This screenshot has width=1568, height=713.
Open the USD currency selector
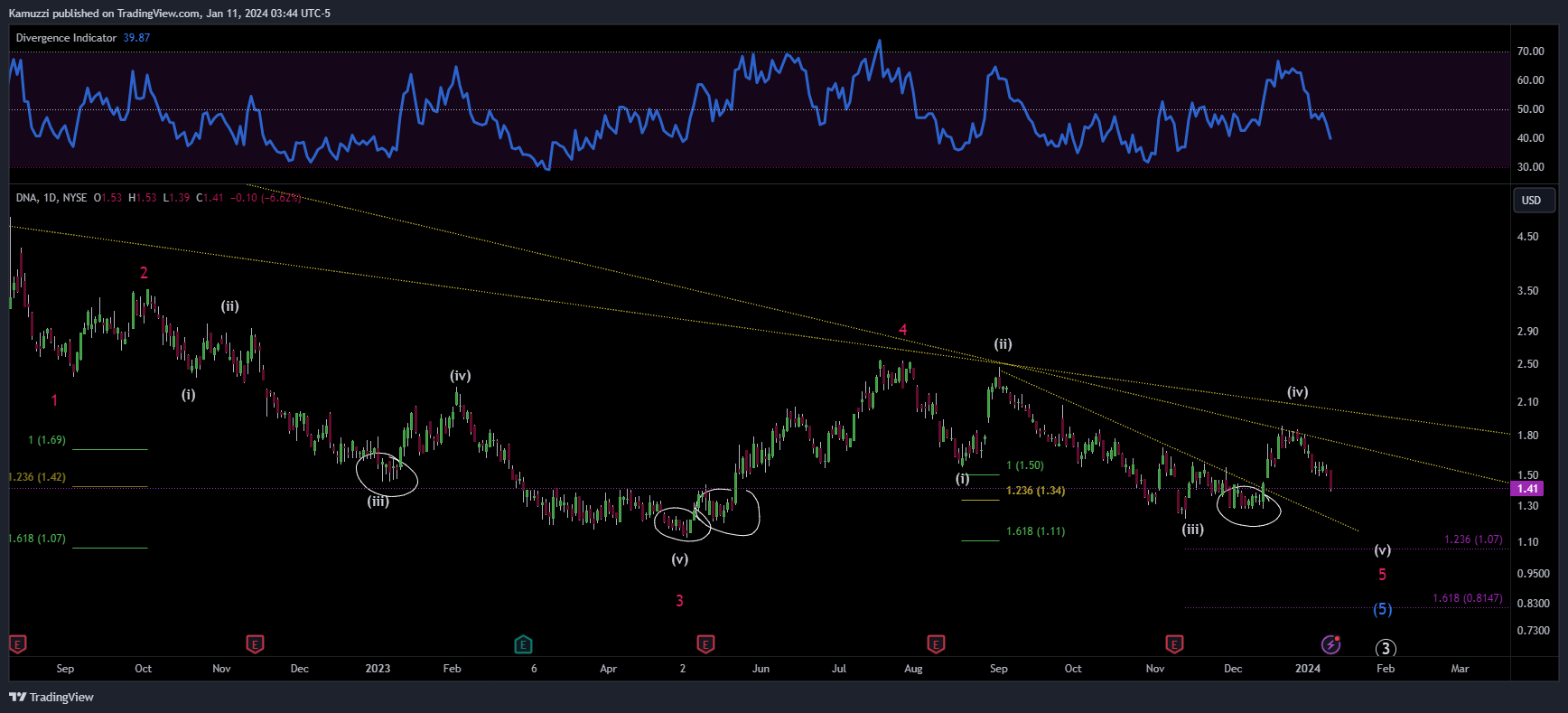point(1533,201)
